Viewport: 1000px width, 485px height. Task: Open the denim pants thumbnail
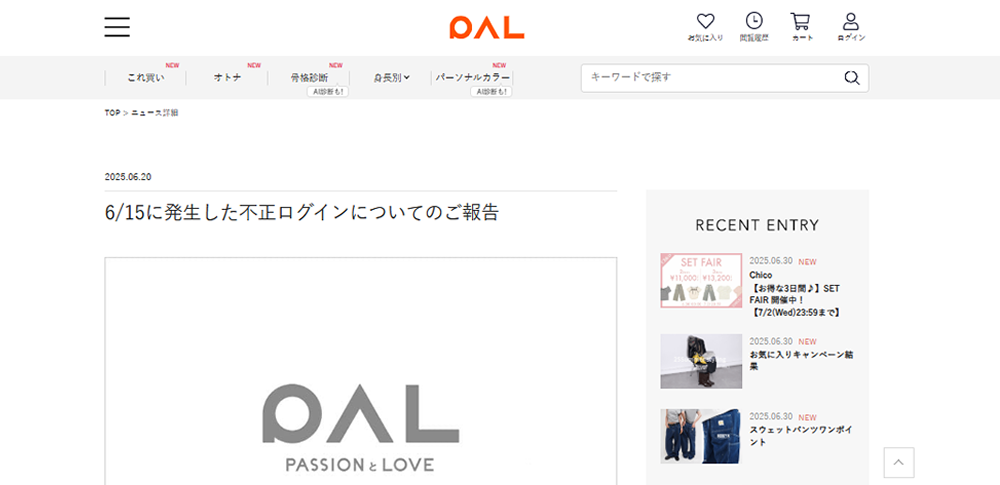(x=701, y=436)
